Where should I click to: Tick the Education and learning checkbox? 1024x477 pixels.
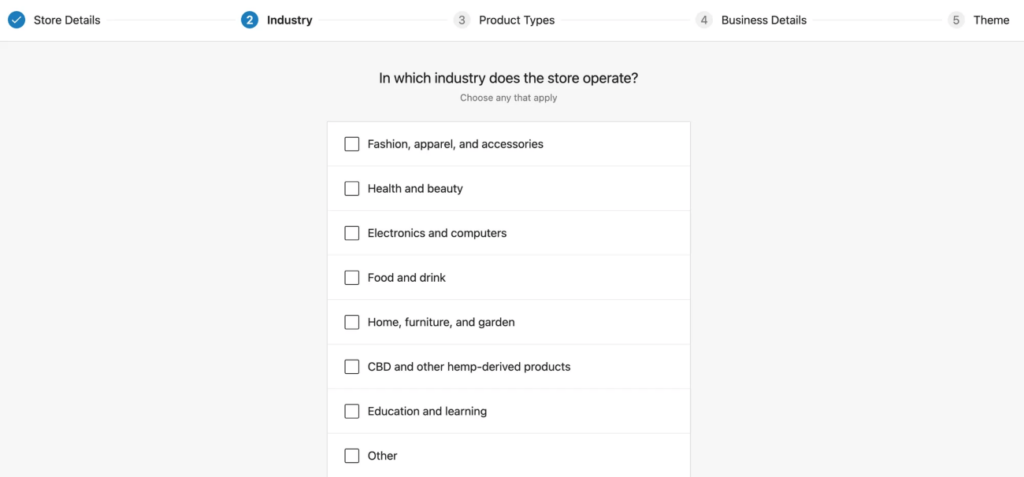pyautogui.click(x=352, y=411)
